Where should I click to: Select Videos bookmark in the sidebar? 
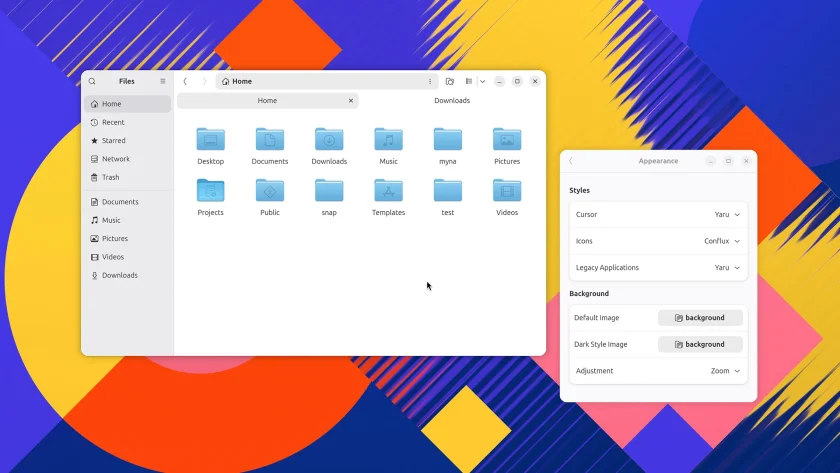point(128,257)
